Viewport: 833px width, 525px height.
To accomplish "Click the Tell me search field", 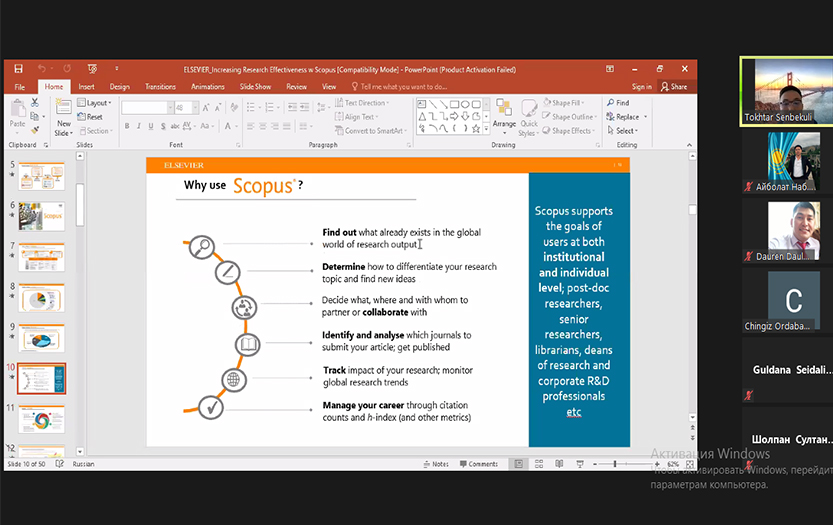I will [x=399, y=87].
